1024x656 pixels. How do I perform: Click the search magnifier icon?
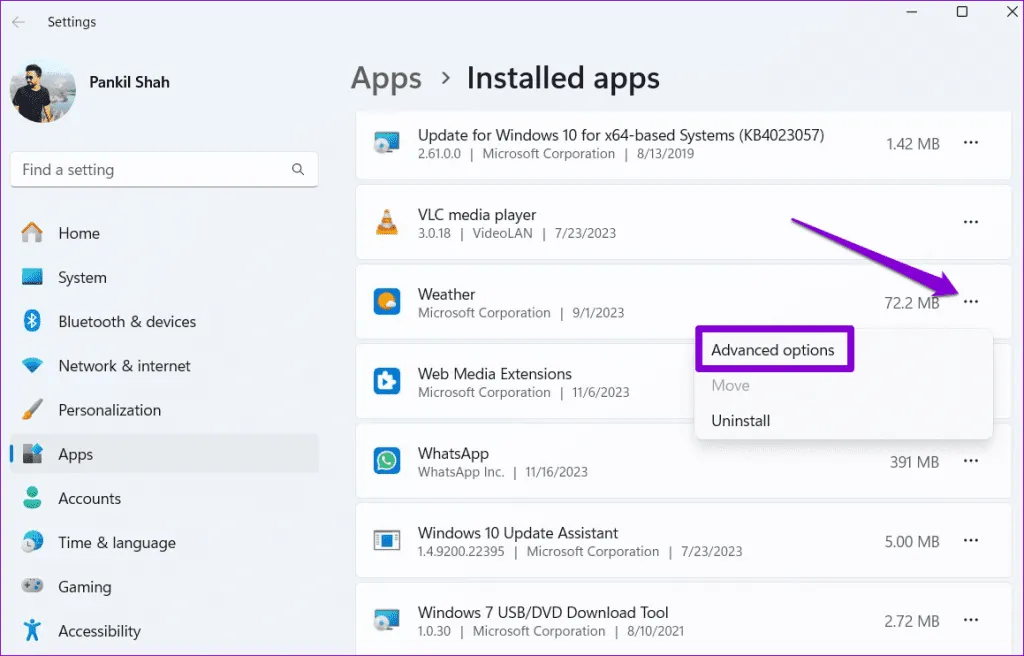point(298,170)
